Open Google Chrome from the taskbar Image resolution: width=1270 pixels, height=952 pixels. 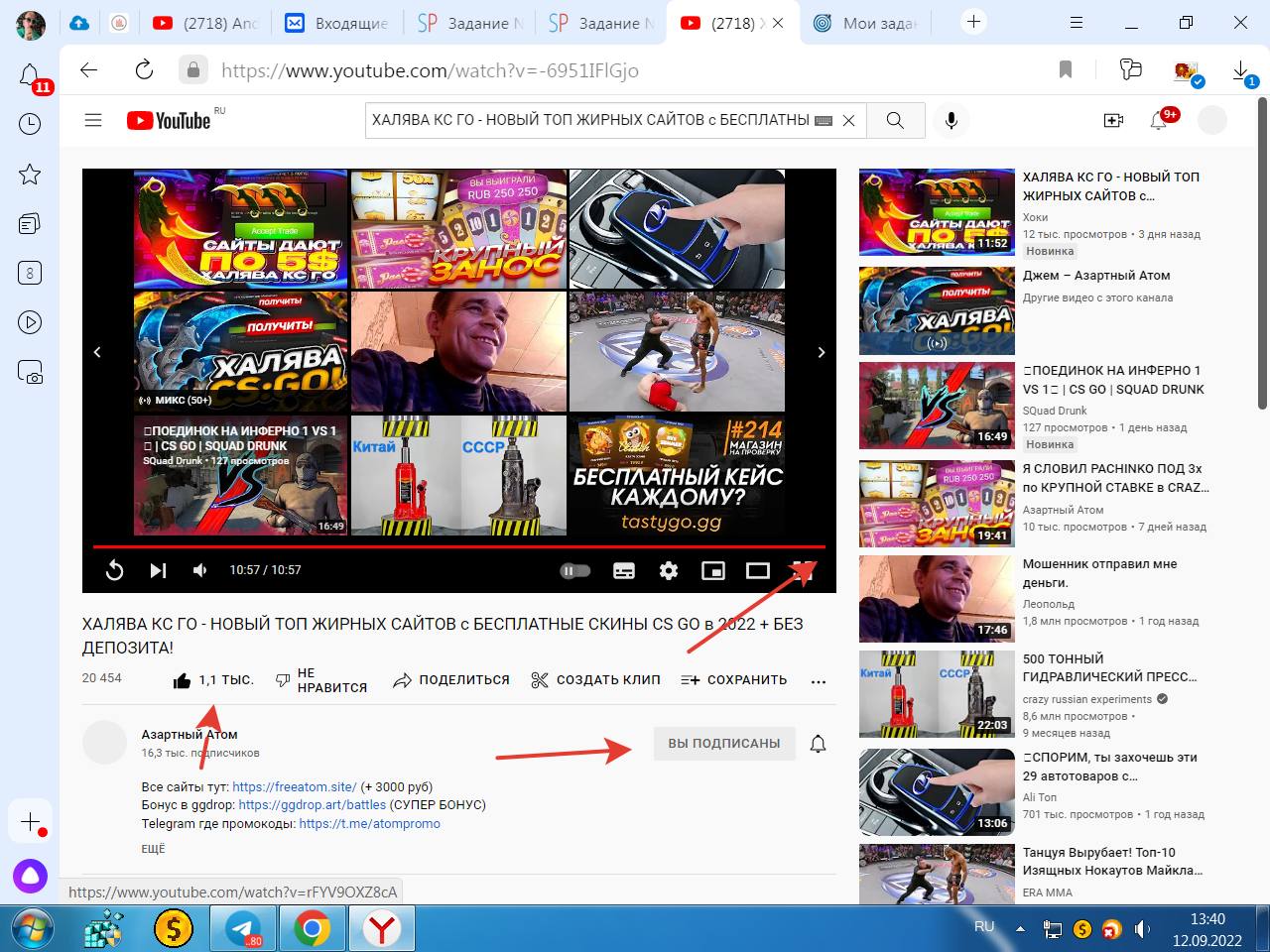coord(312,929)
